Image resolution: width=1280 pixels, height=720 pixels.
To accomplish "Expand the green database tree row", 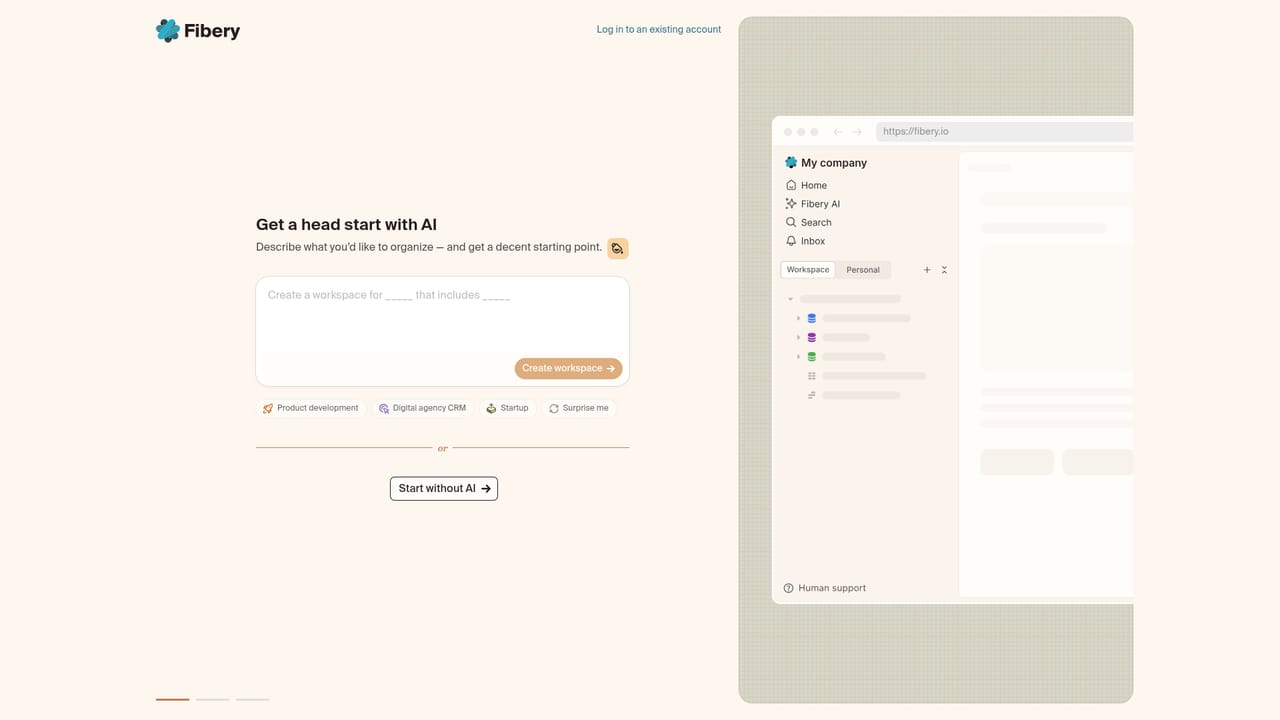I will click(x=798, y=357).
